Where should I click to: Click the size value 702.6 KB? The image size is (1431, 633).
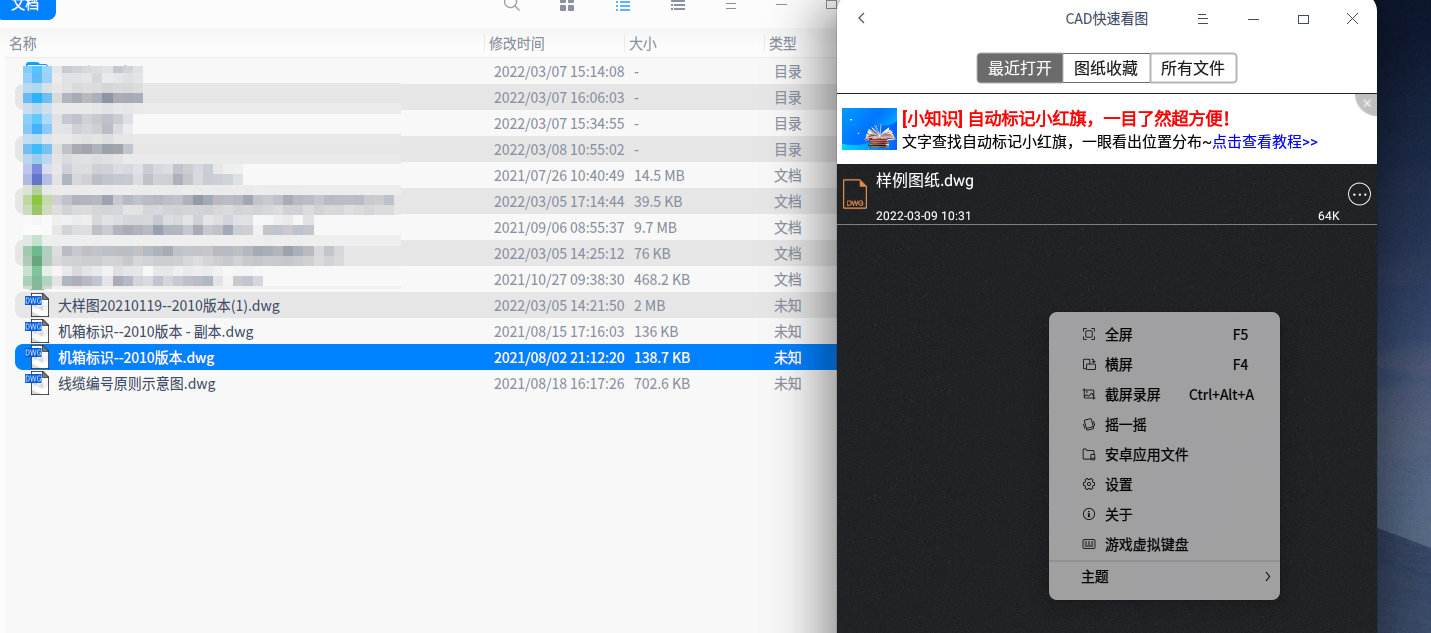pos(662,383)
